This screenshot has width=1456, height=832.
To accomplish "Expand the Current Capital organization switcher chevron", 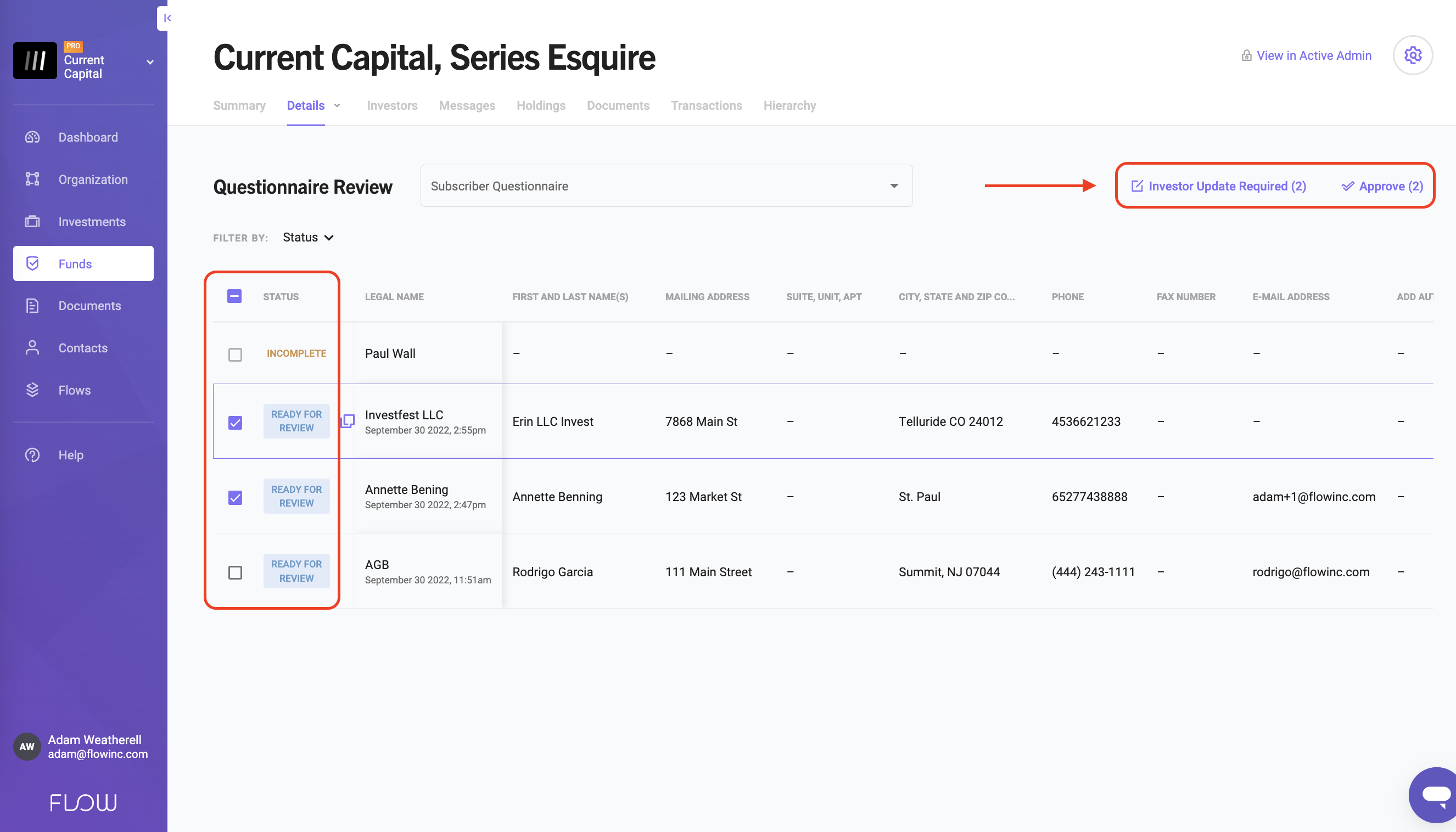I will pos(150,61).
